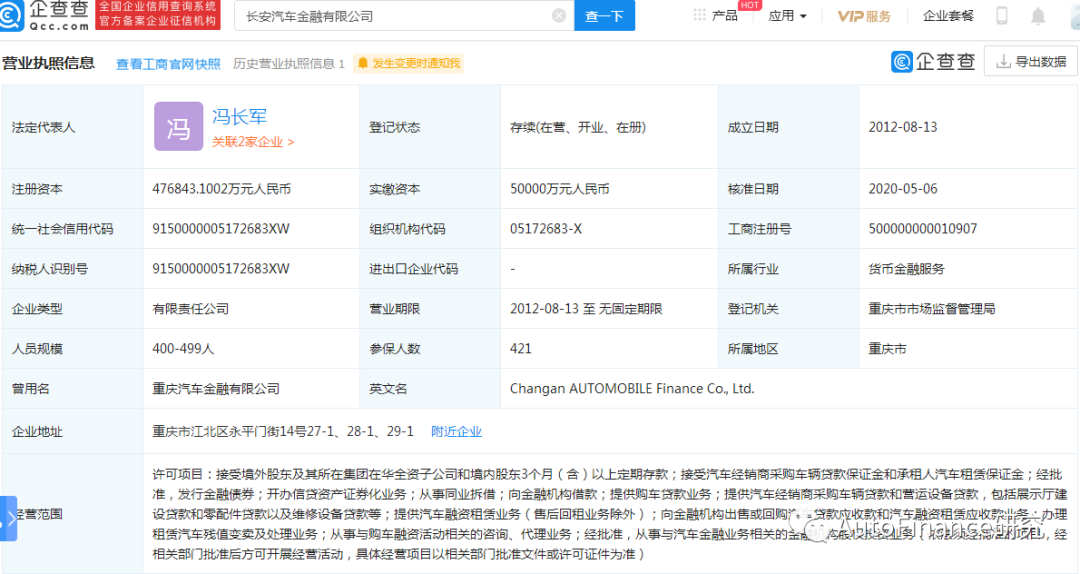The height and width of the screenshot is (574, 1080).
Task: Select industry value 货币金融服务
Action: [x=906, y=269]
